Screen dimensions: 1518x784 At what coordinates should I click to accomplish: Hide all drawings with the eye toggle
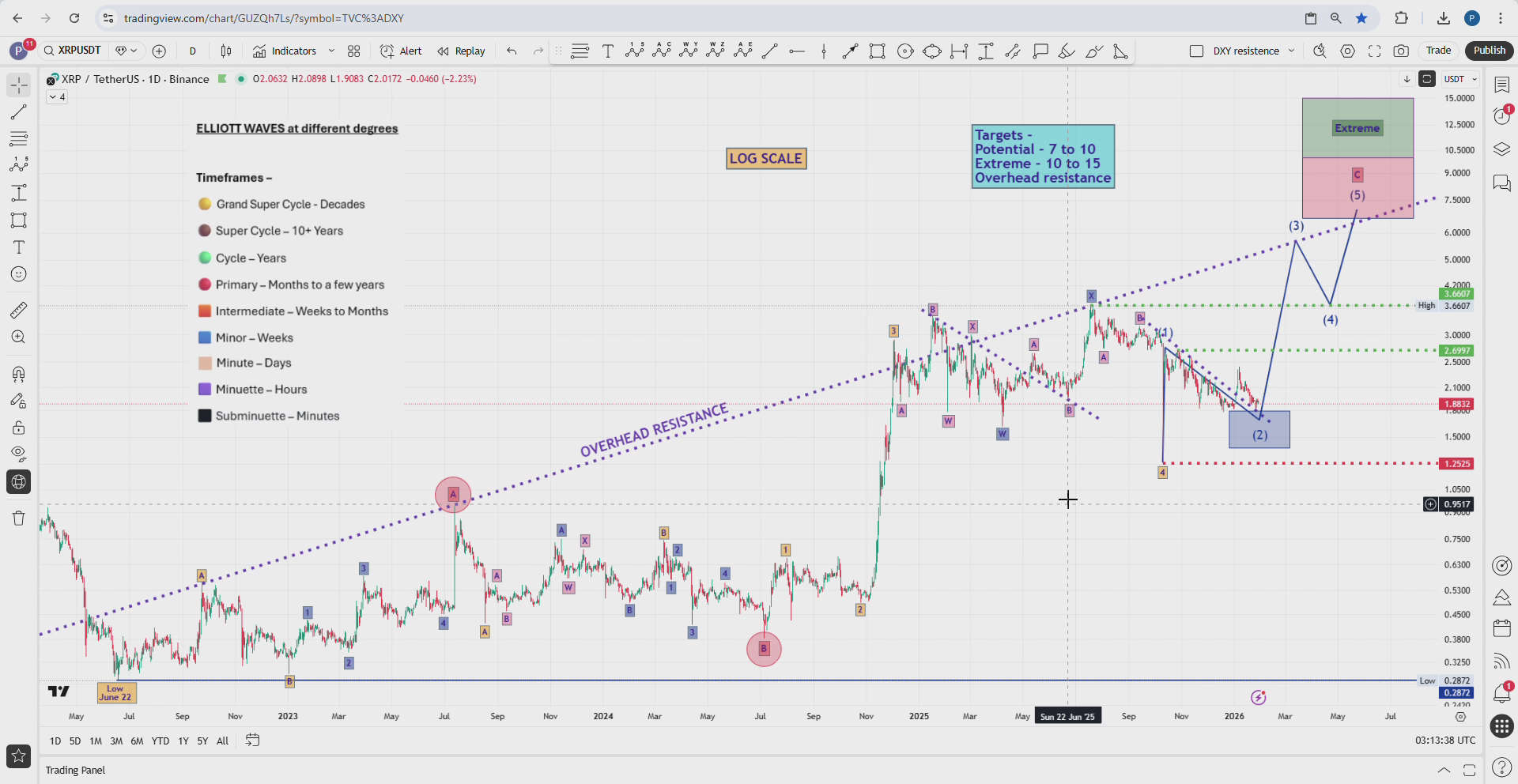(17, 454)
